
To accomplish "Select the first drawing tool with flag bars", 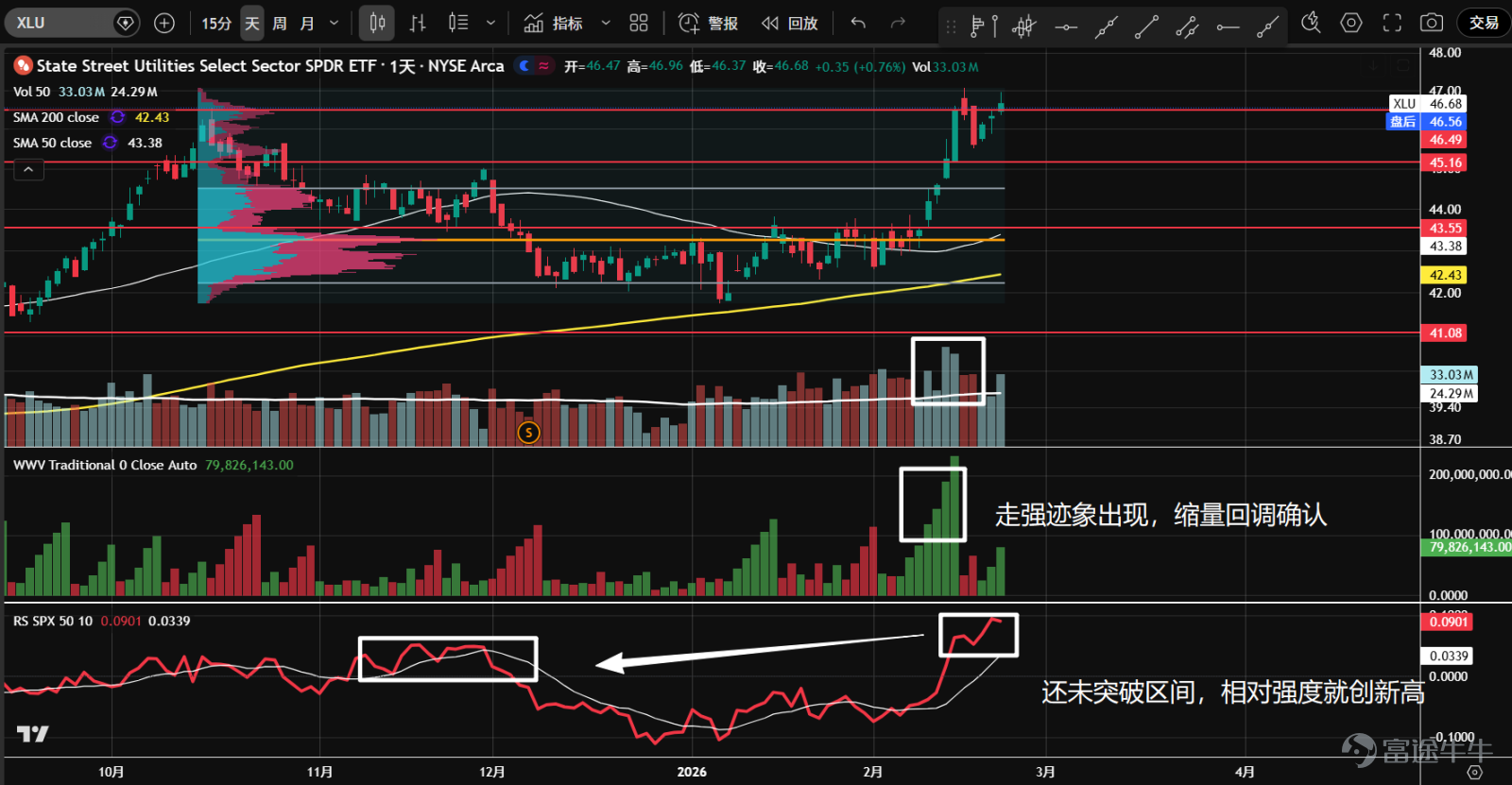I will 984,26.
